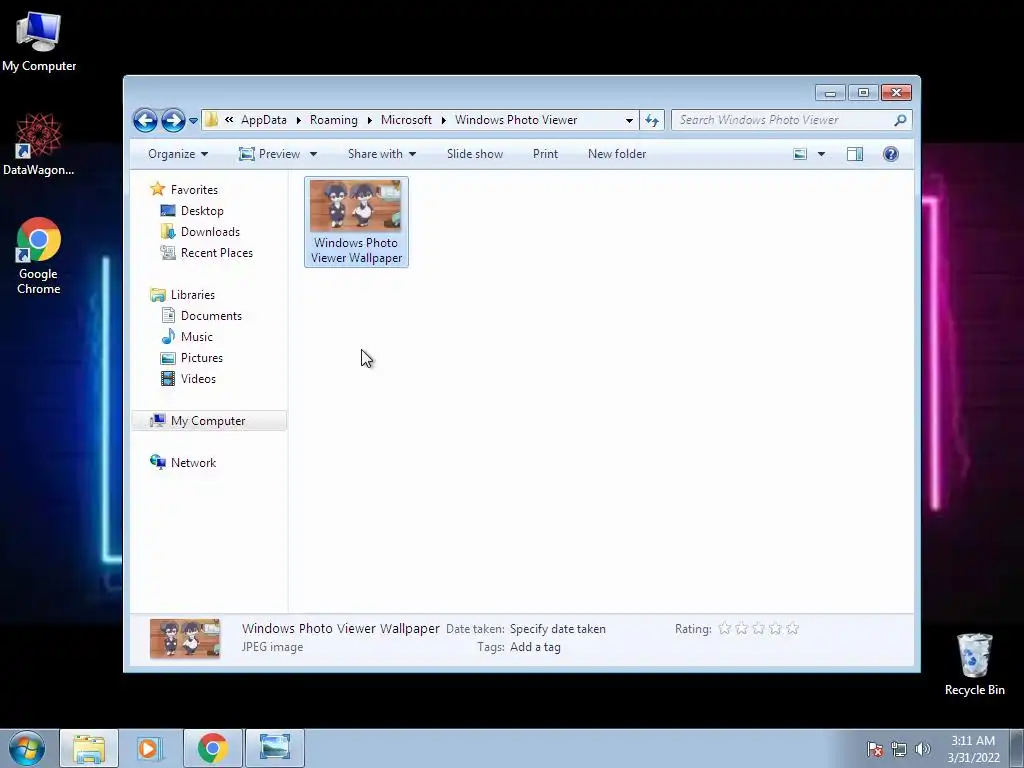Open the Preview dropdown arrow
1024x768 pixels.
pos(313,154)
